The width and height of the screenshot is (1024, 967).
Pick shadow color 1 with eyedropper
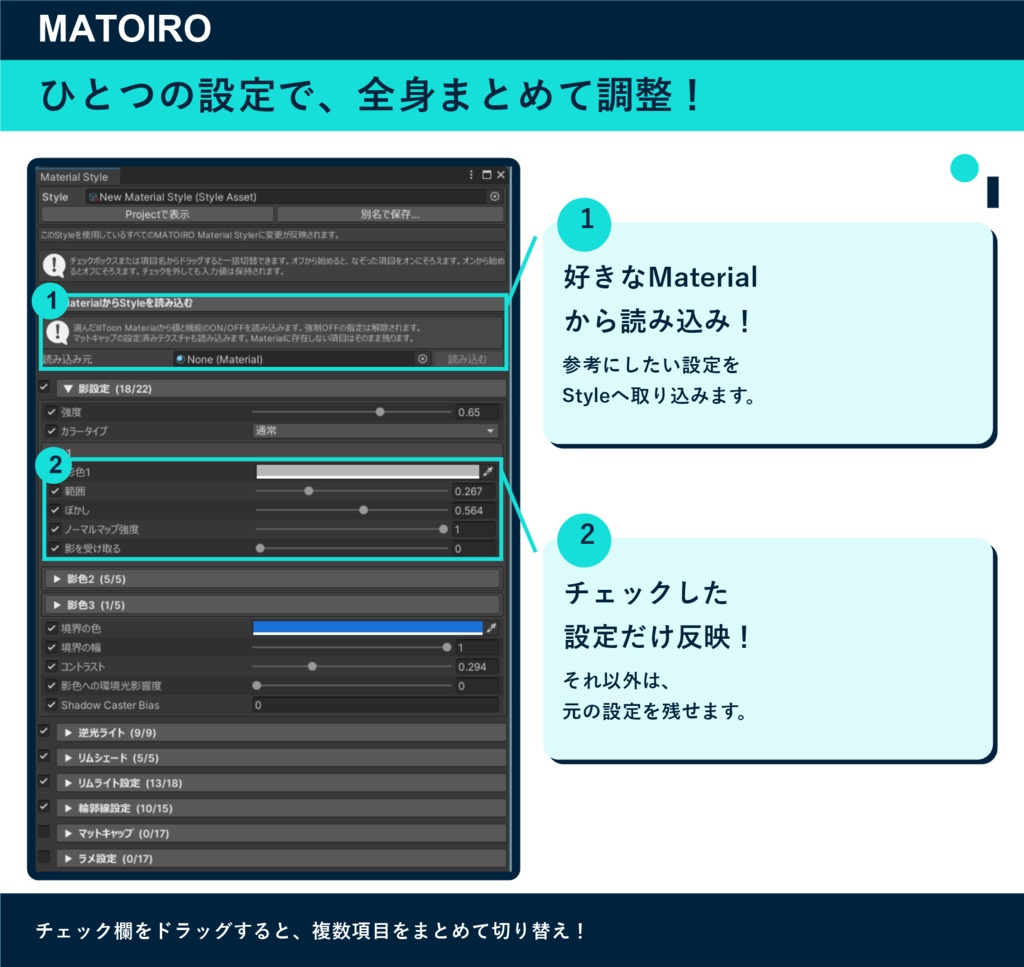point(488,471)
